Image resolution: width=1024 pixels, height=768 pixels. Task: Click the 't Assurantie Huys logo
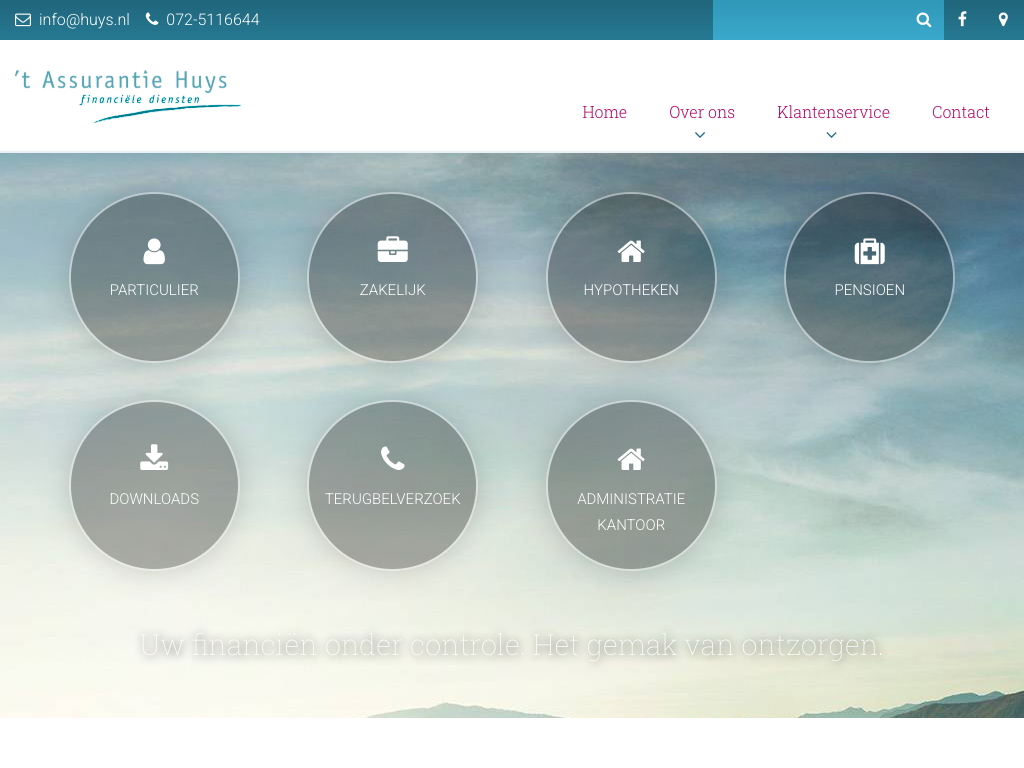tap(127, 95)
